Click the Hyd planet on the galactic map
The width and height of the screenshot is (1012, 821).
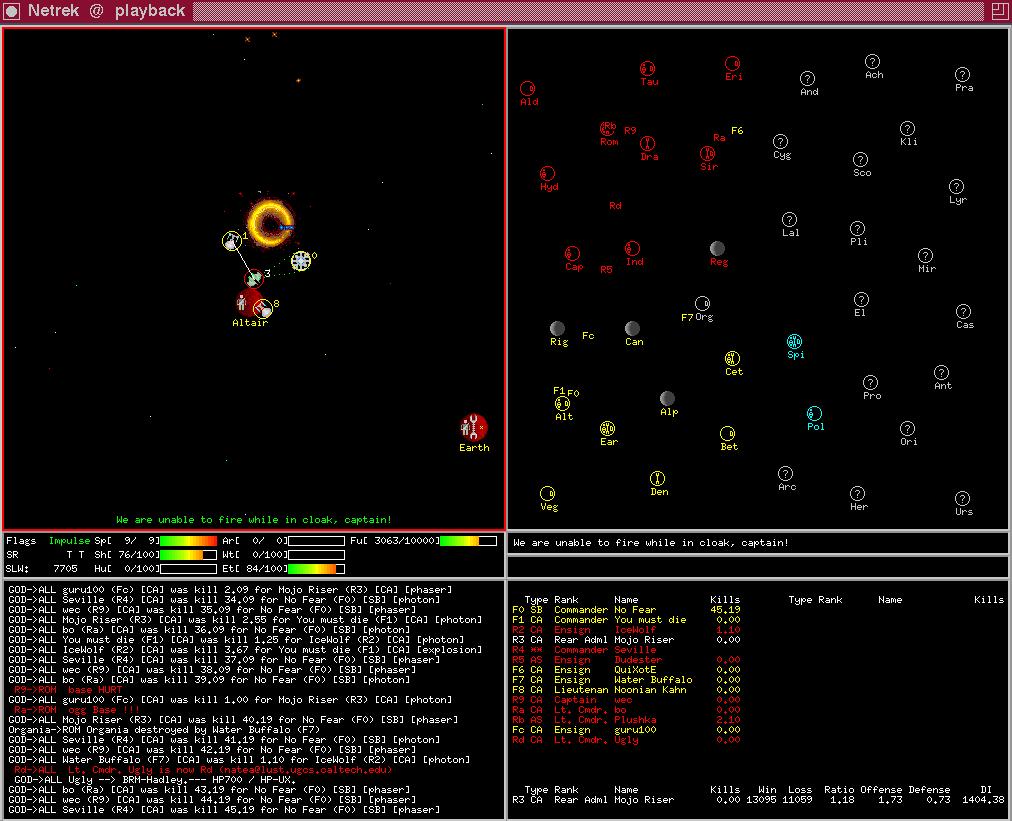(547, 174)
